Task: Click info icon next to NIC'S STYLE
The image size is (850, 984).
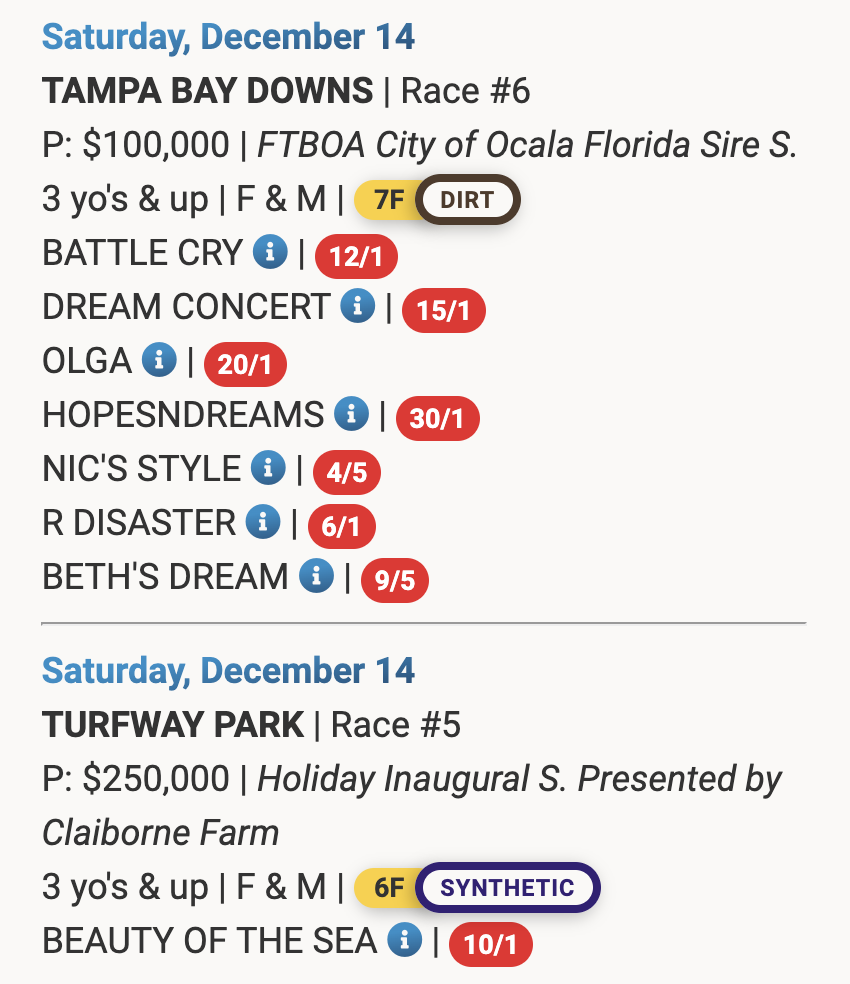Action: coord(268,468)
